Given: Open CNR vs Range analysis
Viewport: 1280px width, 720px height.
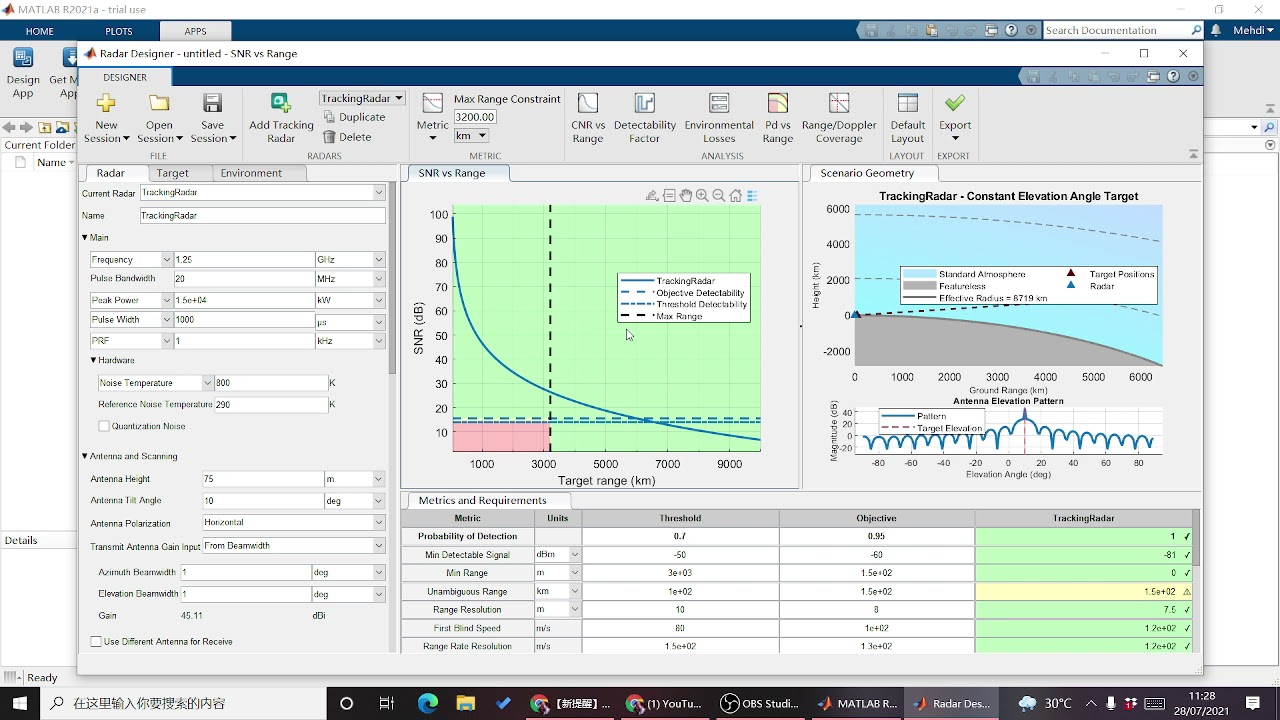Looking at the screenshot, I should pyautogui.click(x=588, y=118).
